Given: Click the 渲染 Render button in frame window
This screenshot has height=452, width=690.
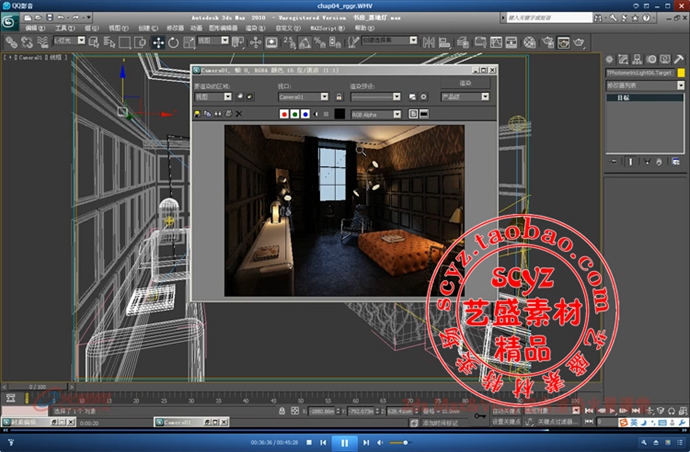Looking at the screenshot, I should 465,83.
